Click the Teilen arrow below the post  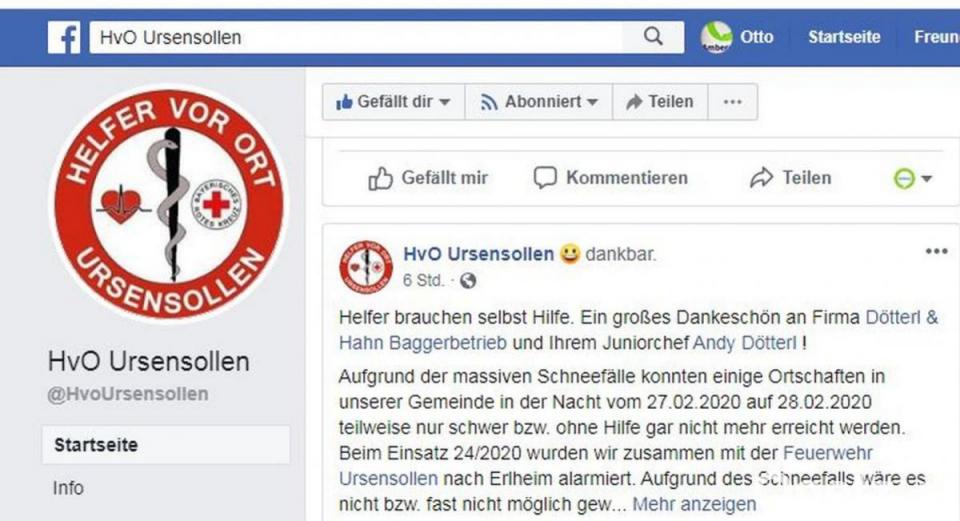pos(762,178)
